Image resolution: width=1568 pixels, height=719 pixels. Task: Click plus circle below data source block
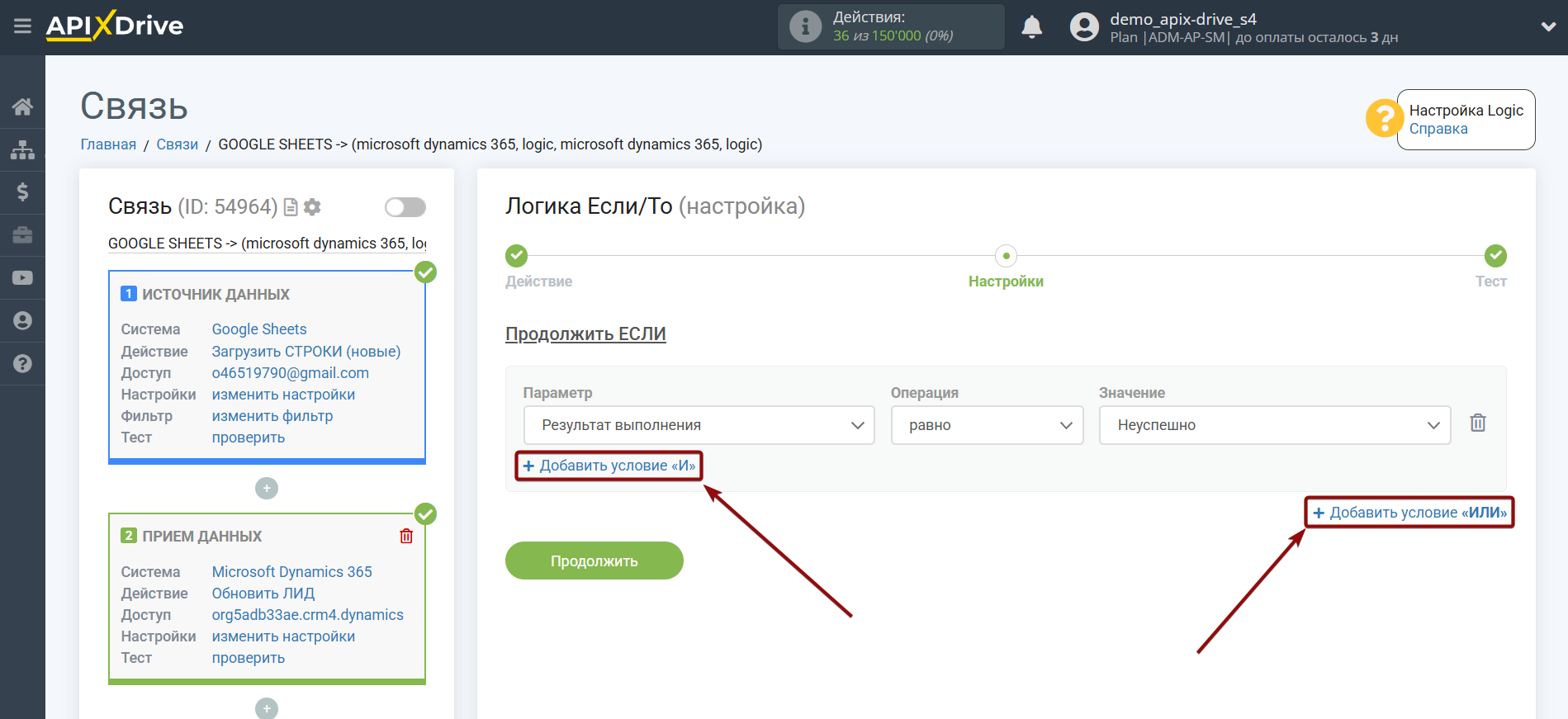click(267, 489)
